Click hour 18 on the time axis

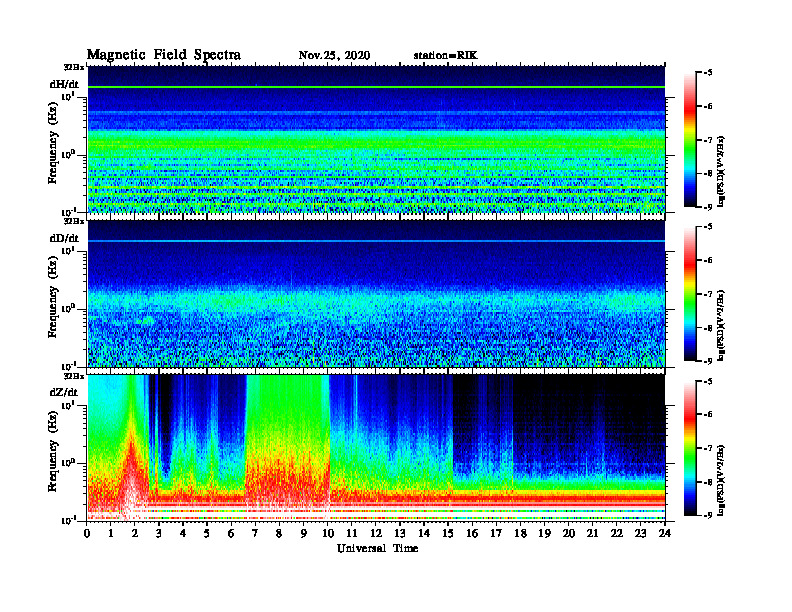pos(520,533)
